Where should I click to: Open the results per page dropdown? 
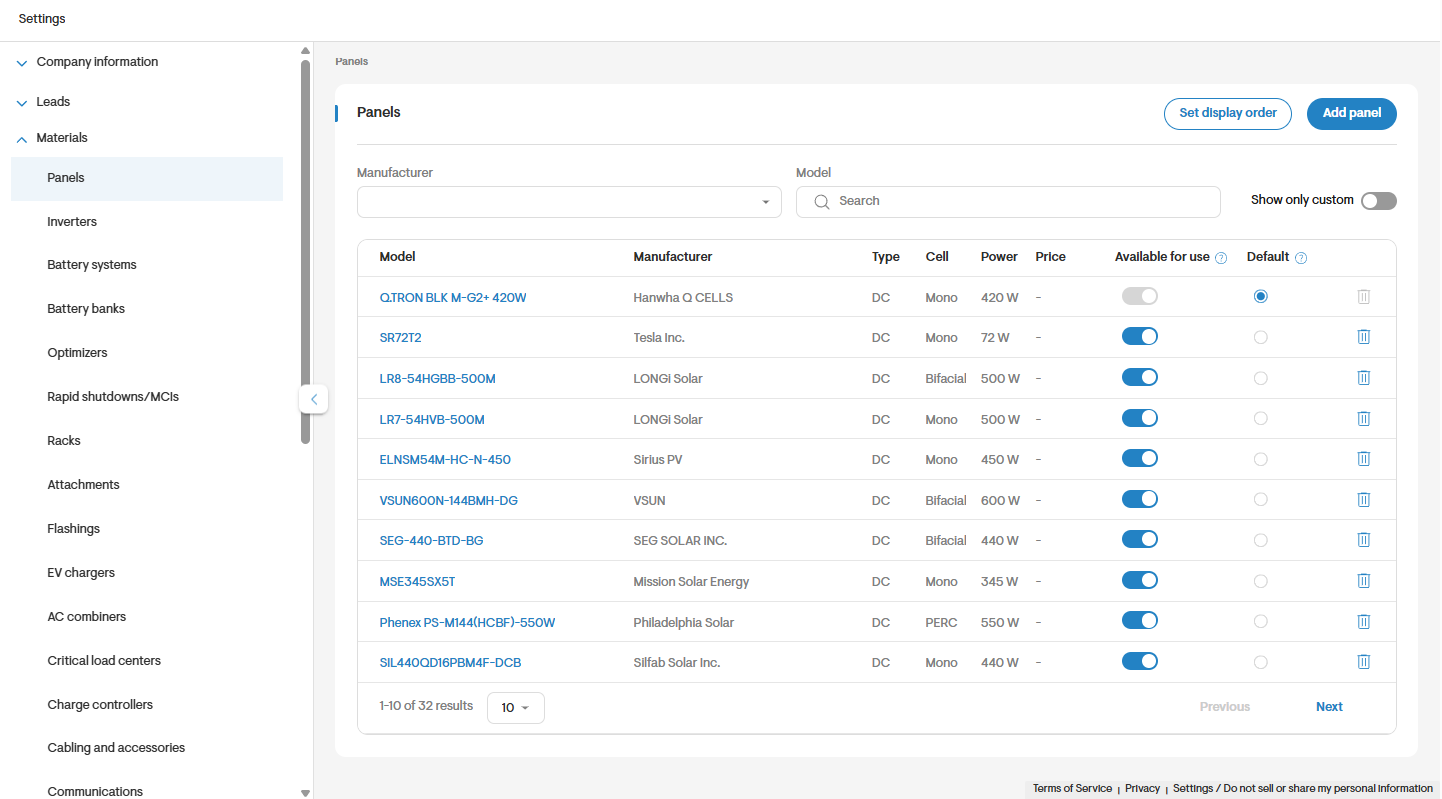(x=516, y=708)
